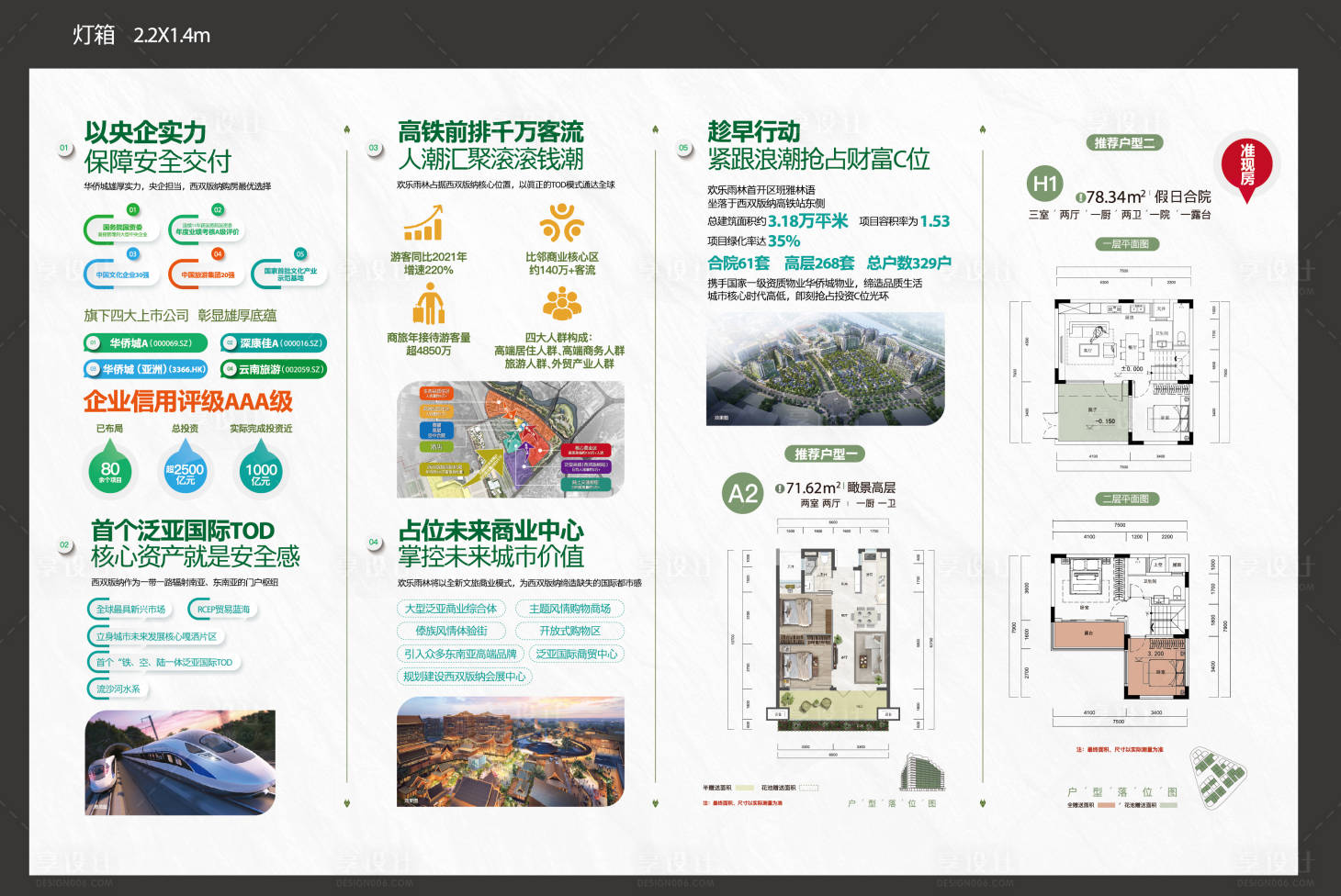
Task: Click the 全球最具新兴市场 tag
Action: click(130, 609)
